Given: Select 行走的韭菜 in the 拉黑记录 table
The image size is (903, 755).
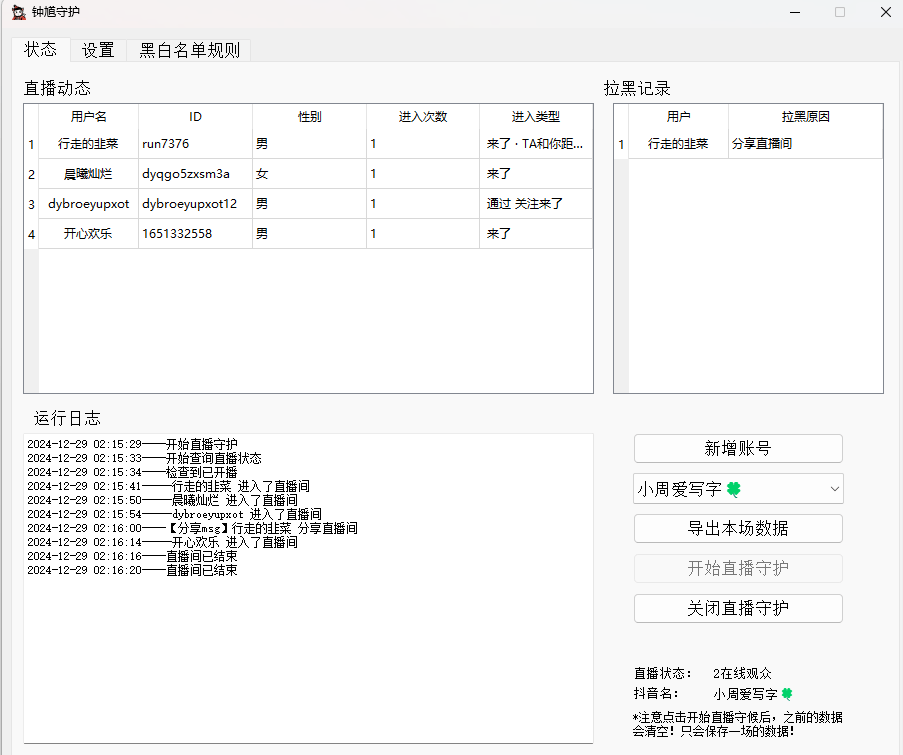Looking at the screenshot, I should pyautogui.click(x=678, y=143).
